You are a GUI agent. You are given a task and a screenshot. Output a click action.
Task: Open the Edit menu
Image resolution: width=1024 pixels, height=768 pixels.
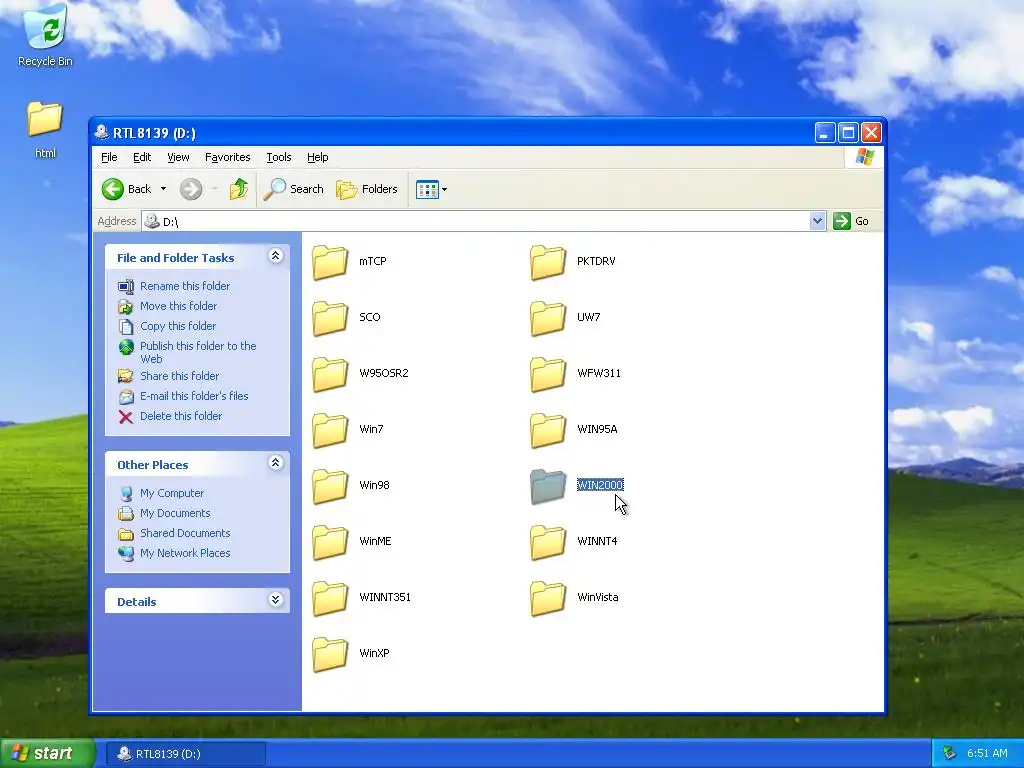[142, 157]
